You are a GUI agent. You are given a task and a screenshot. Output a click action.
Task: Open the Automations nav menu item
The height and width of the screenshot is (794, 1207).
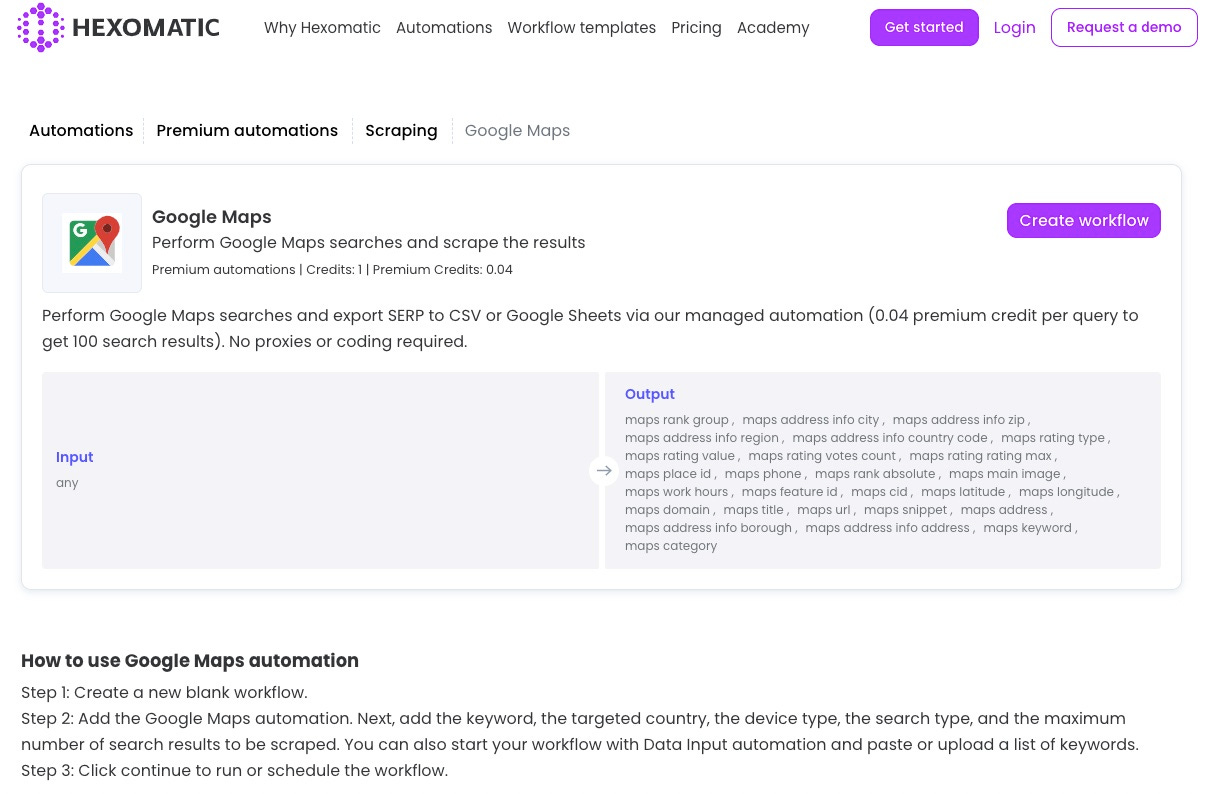coord(444,28)
